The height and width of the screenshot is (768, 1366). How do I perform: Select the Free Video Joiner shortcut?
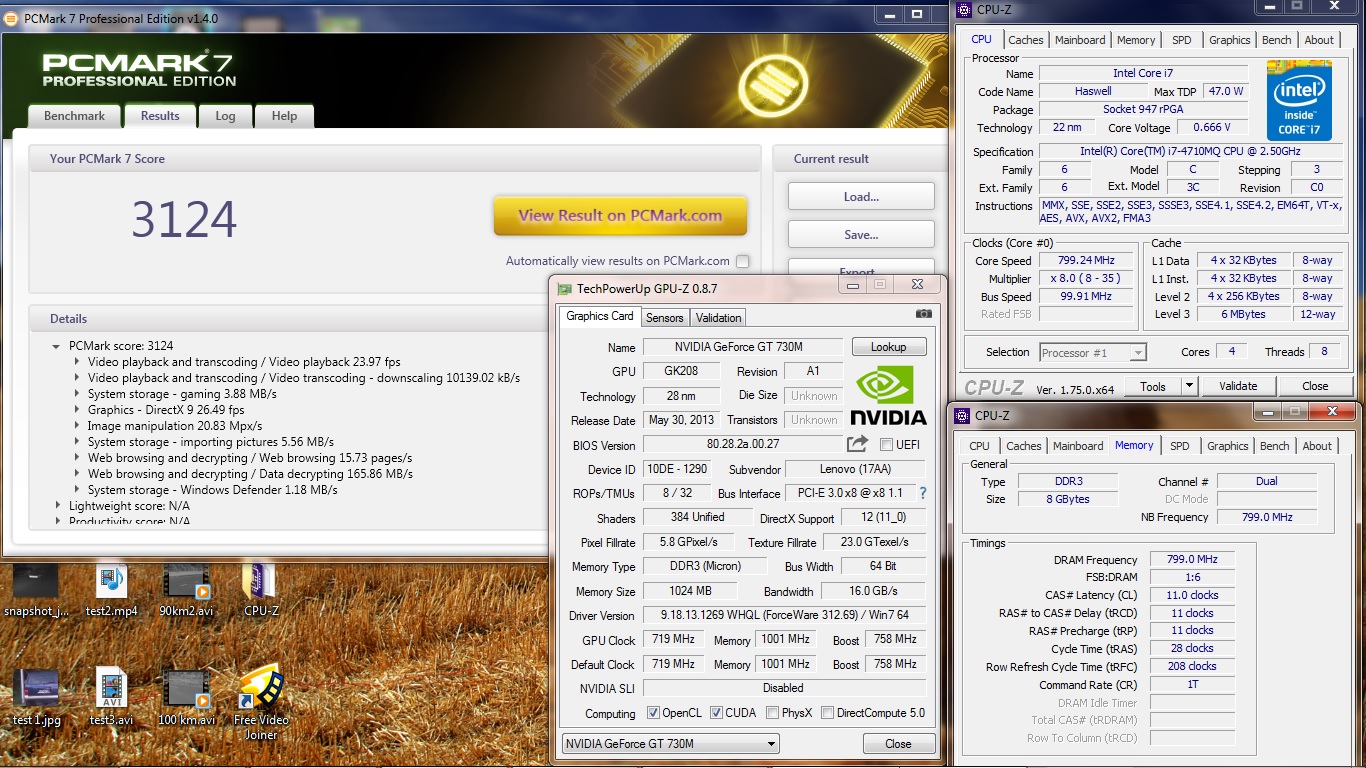coord(261,703)
